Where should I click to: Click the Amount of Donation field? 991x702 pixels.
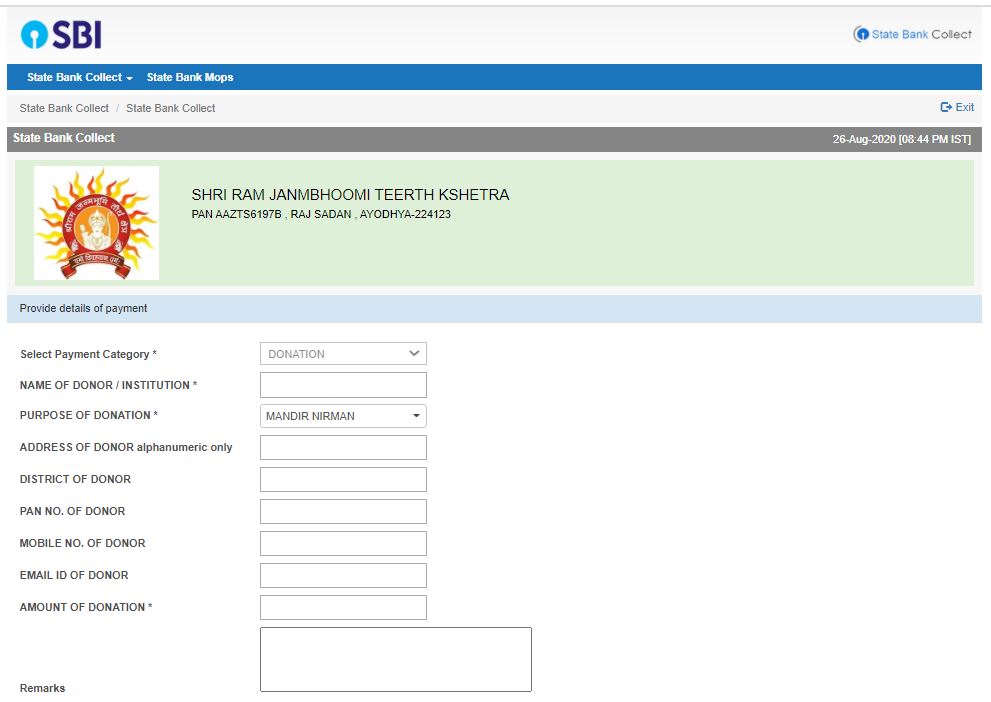tap(343, 607)
